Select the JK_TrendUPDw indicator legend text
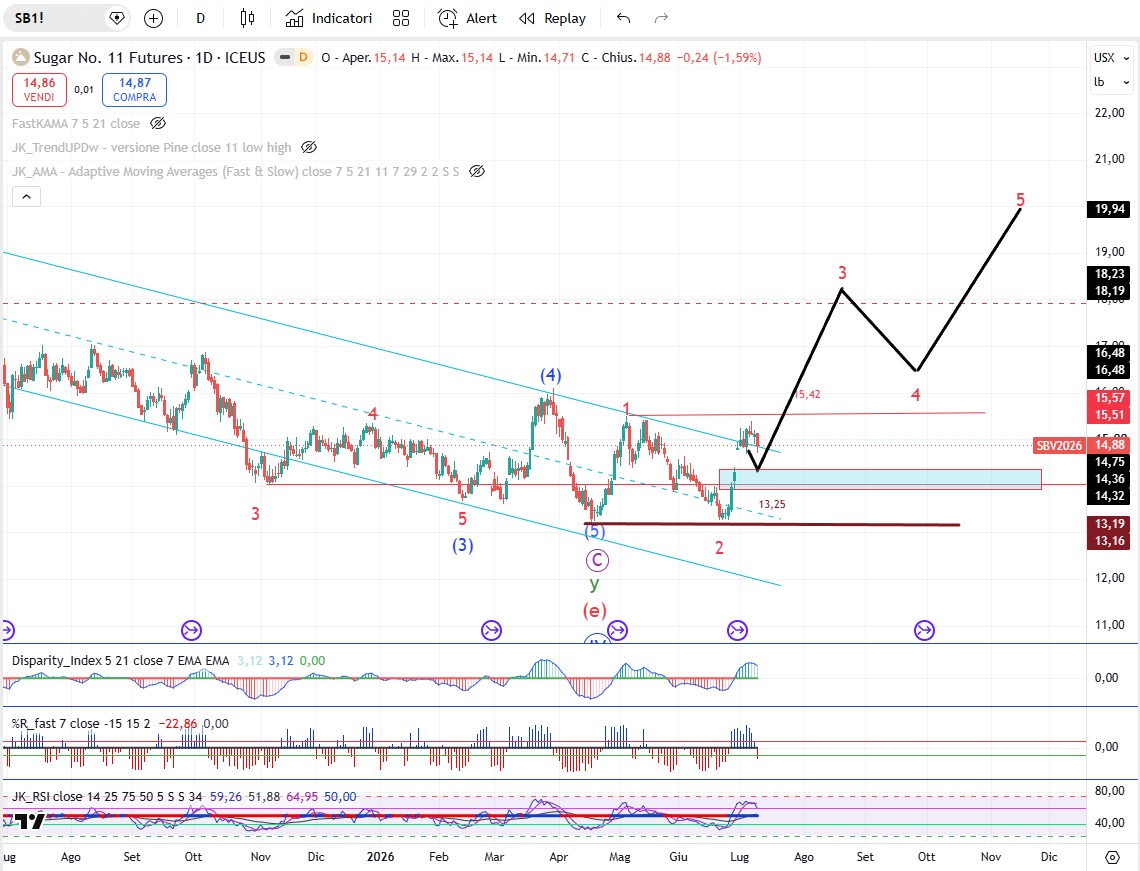The width and height of the screenshot is (1140, 871). [x=151, y=148]
